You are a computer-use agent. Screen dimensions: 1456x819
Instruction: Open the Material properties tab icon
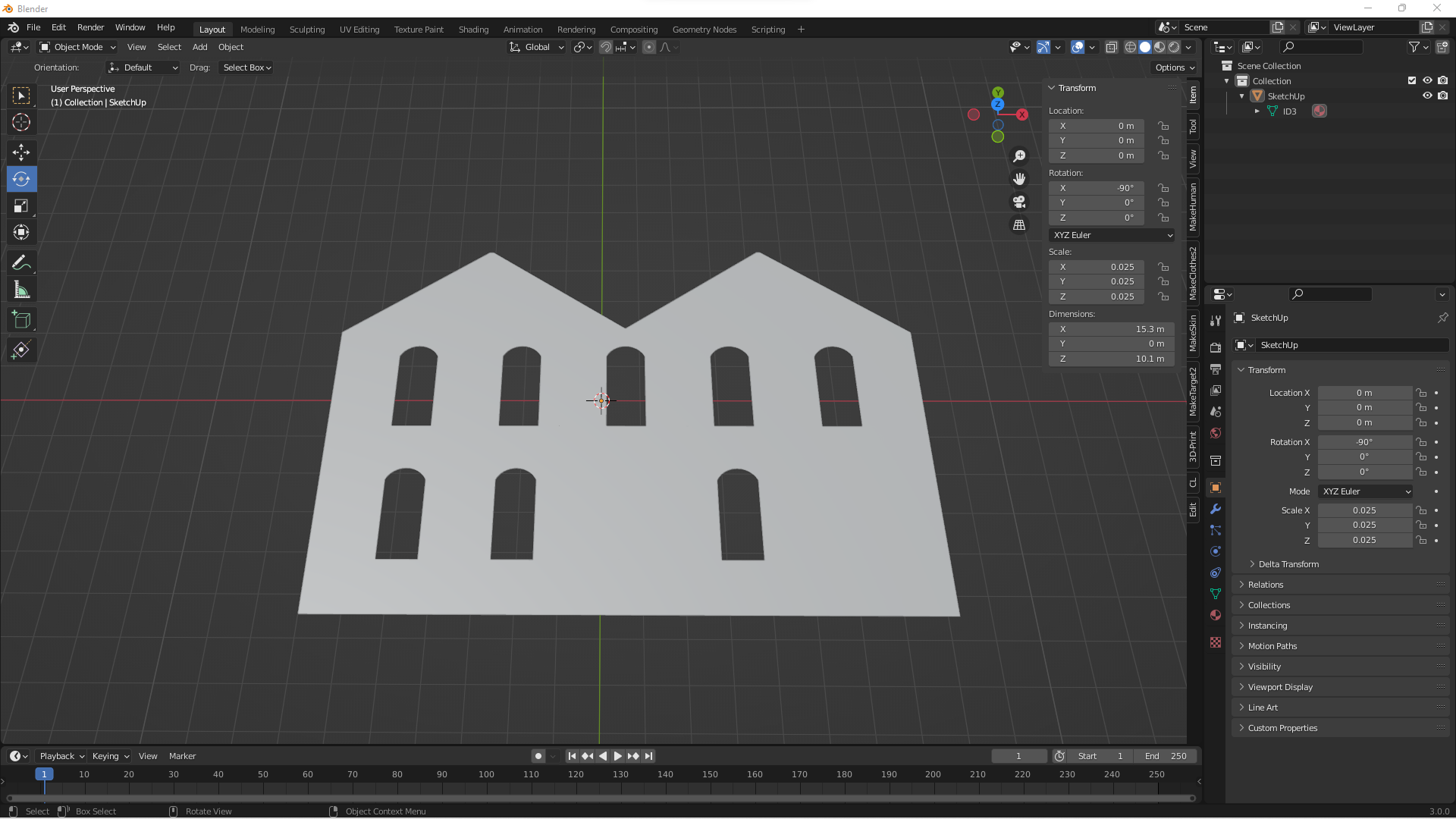[1216, 615]
